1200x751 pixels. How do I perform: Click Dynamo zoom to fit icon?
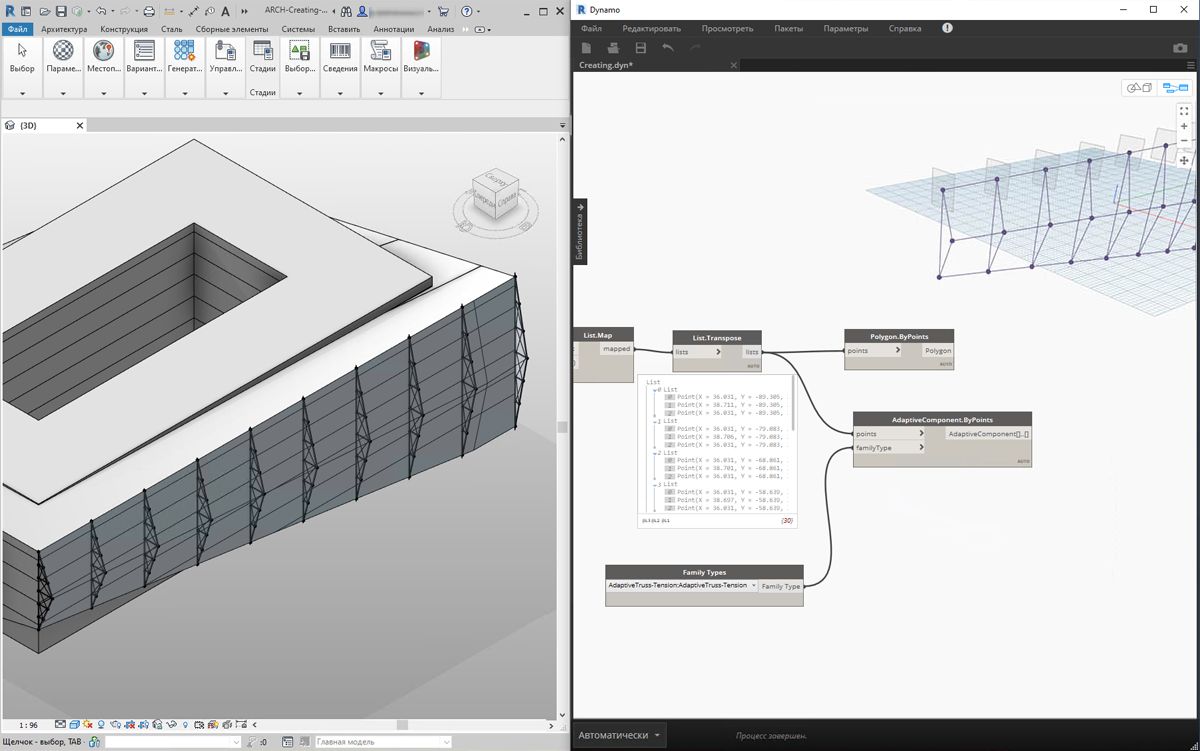coord(1184,111)
